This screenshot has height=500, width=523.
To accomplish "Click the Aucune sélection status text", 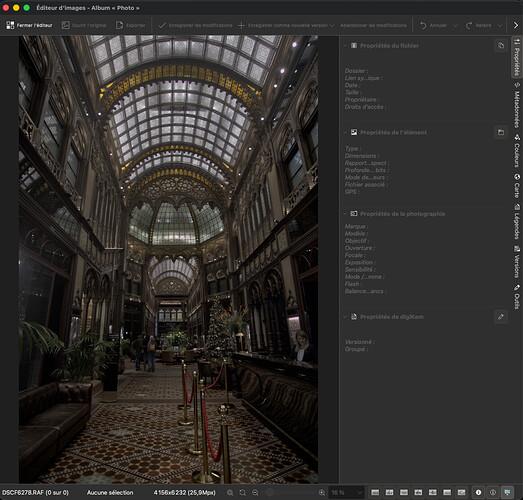I will point(110,492).
